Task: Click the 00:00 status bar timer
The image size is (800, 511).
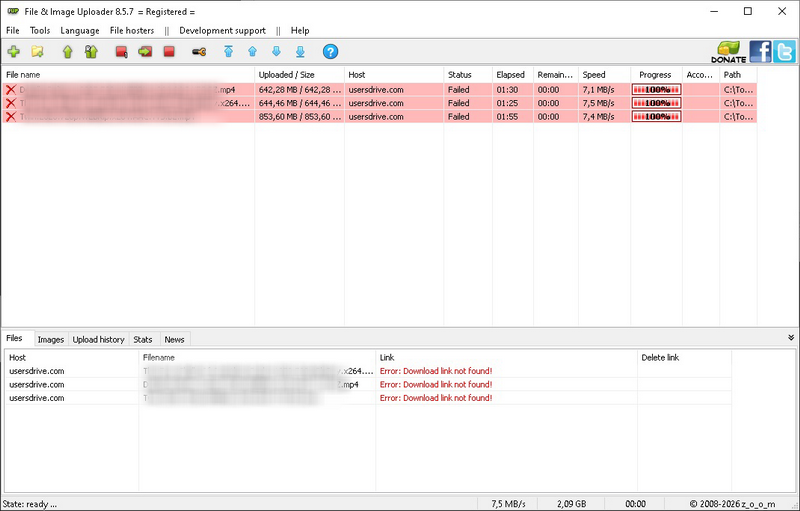Action: pos(635,504)
